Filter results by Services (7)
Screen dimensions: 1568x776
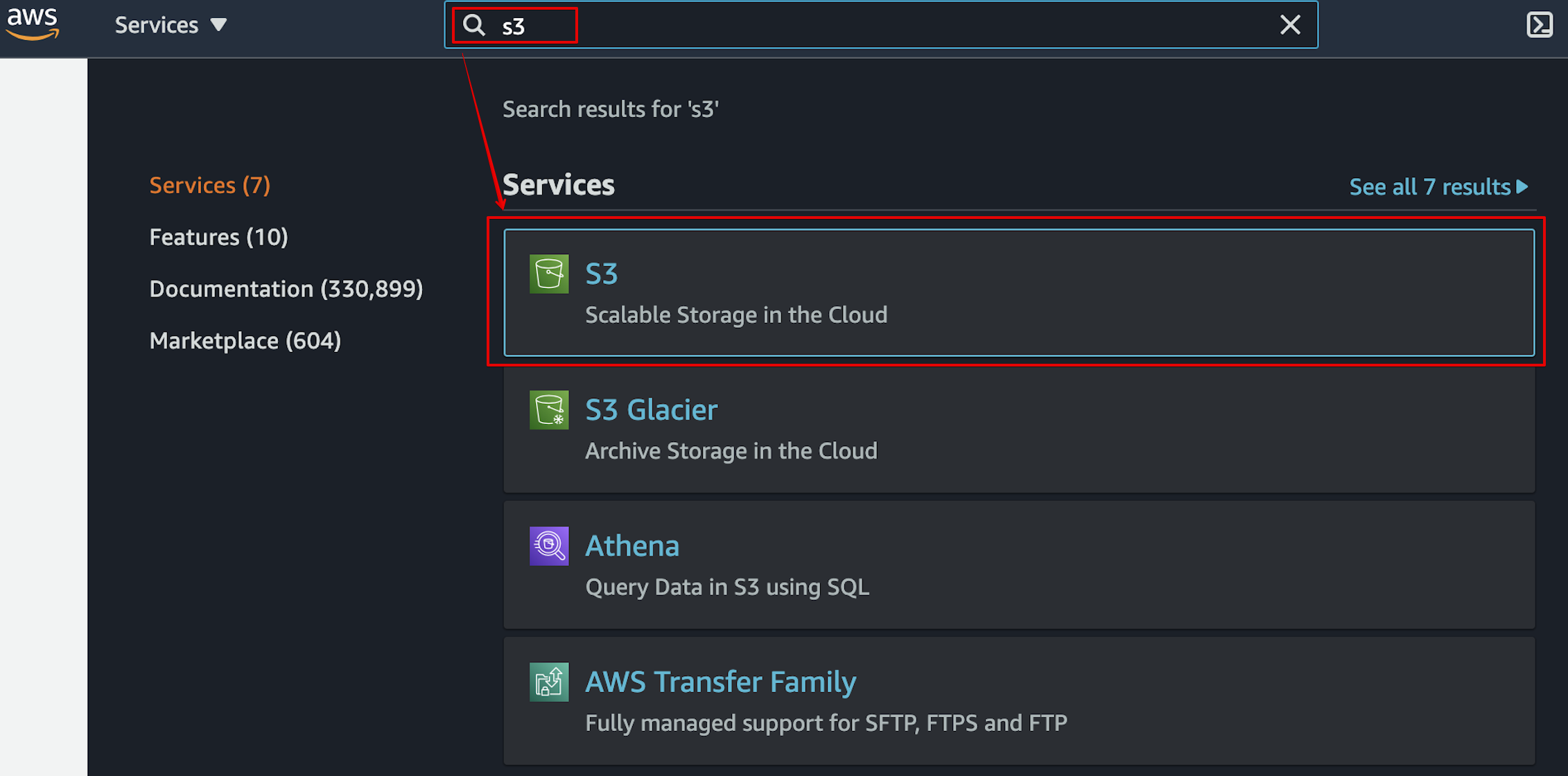[210, 185]
